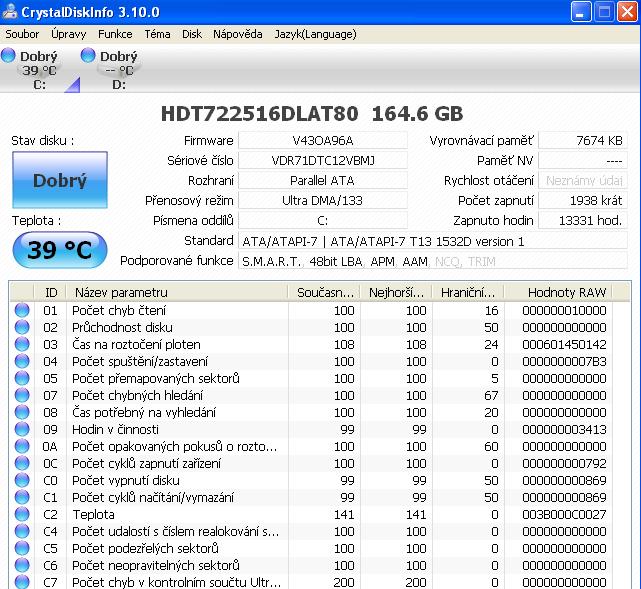Screen dimensions: 641x589
Task: Click the 39 °C temperature button
Action: [x=59, y=250]
